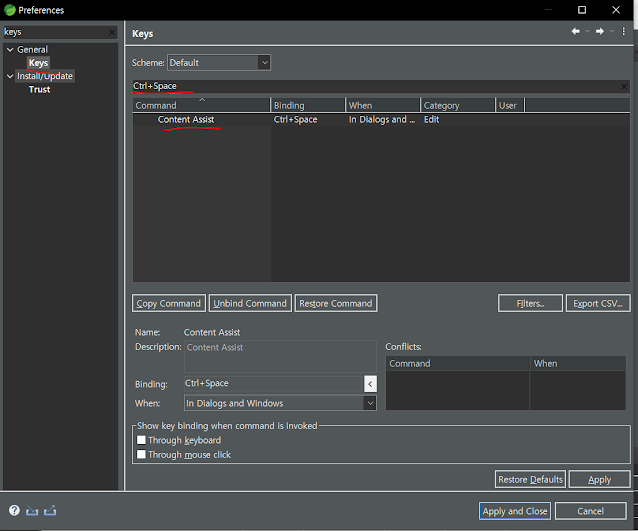Select Trust in the preferences tree

pyautogui.click(x=39, y=89)
